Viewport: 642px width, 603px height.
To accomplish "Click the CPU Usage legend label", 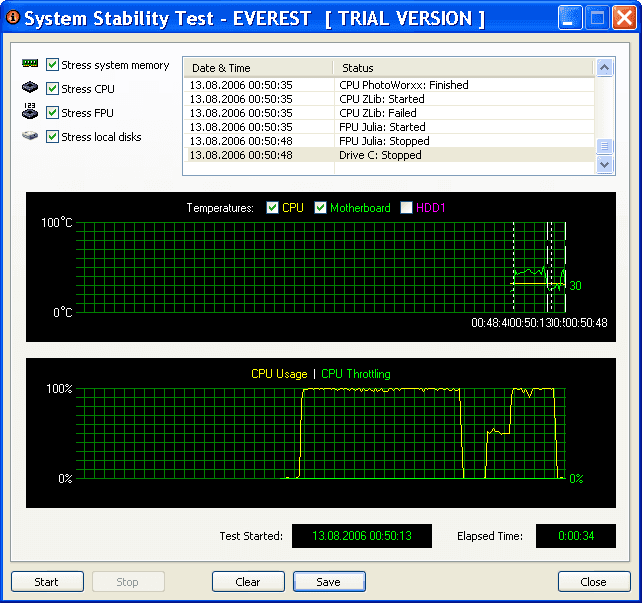I will [x=279, y=374].
